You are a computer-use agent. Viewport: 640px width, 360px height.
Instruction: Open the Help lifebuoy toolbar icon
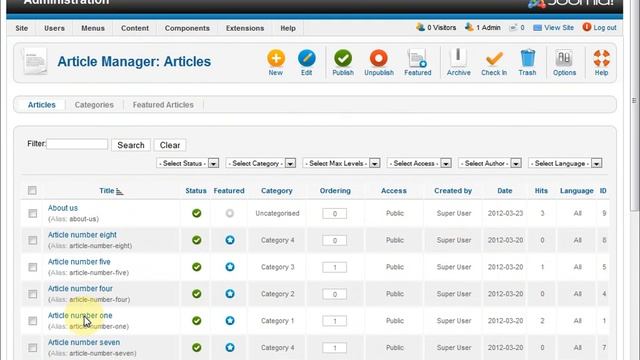[x=601, y=58]
